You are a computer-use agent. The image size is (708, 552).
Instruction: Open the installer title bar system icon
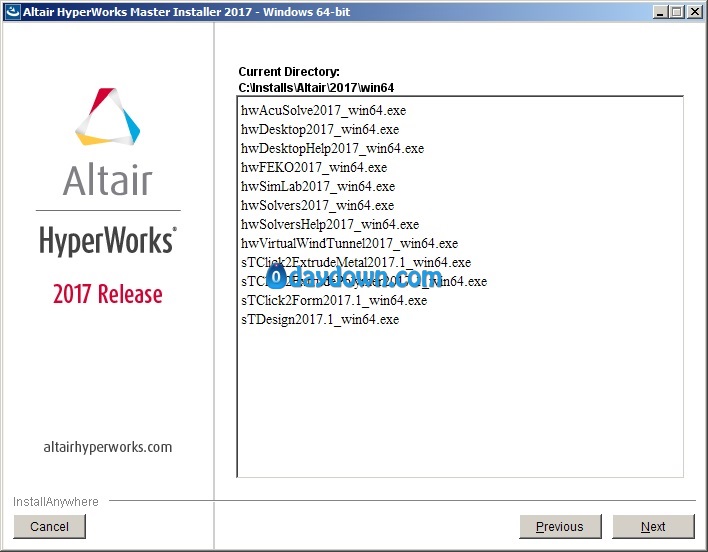point(12,12)
